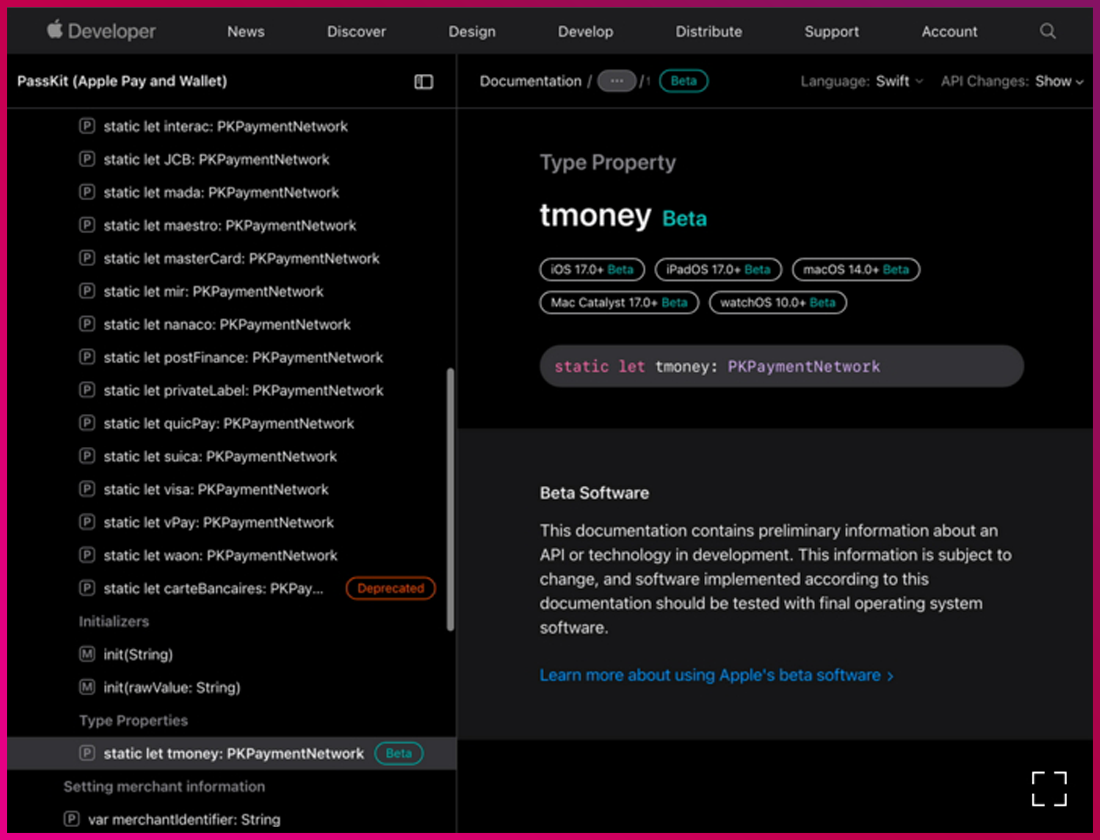Click the Documentation breadcrumb link
Image resolution: width=1100 pixels, height=840 pixels.
coord(530,82)
